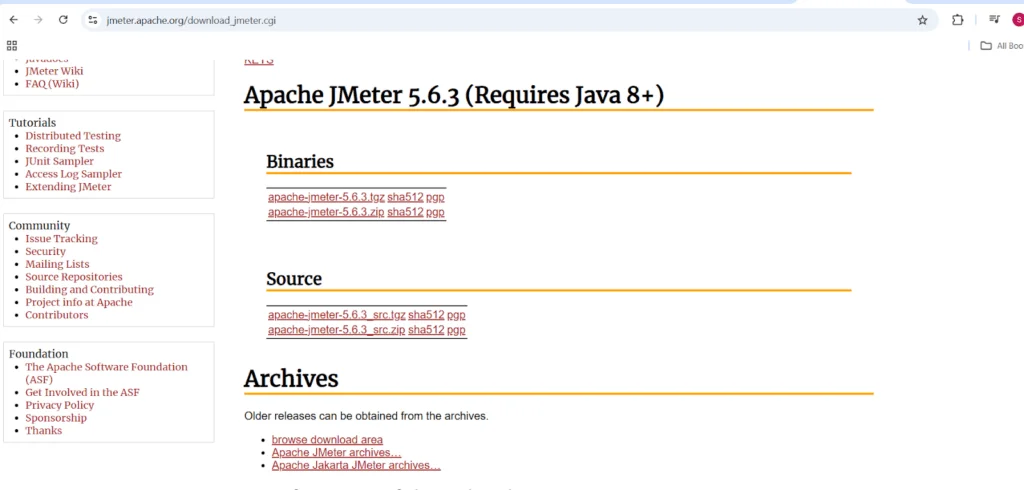Open pgp for apache-jmeter-5.6.3.zip binary

pos(436,212)
